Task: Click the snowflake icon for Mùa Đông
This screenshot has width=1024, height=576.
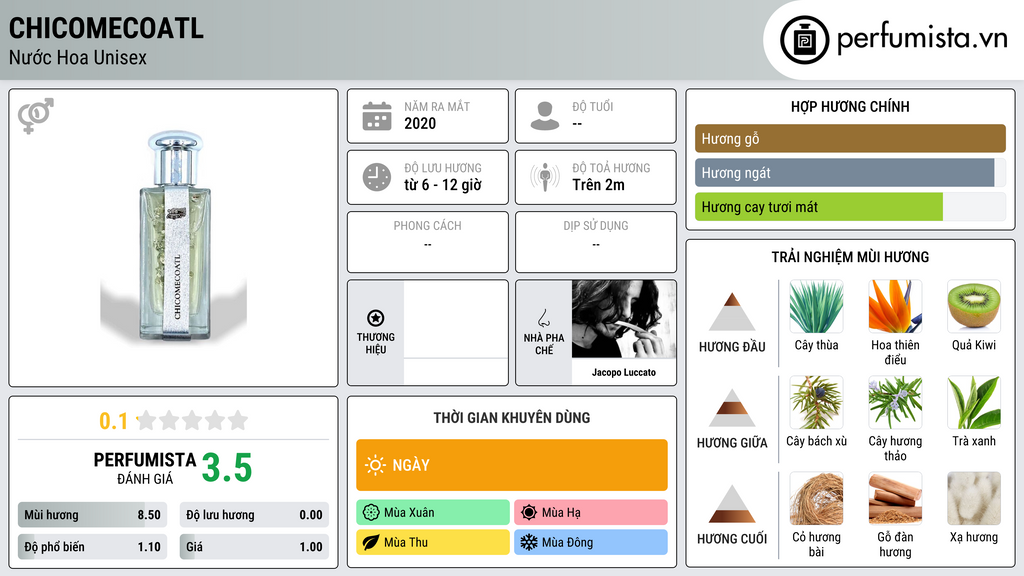Action: pos(529,542)
